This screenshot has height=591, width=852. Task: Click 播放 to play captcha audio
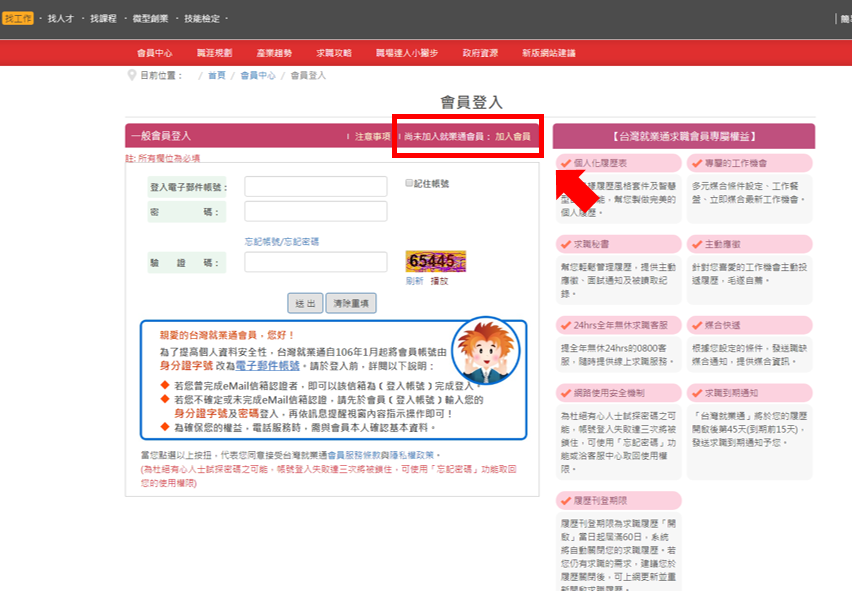440,281
